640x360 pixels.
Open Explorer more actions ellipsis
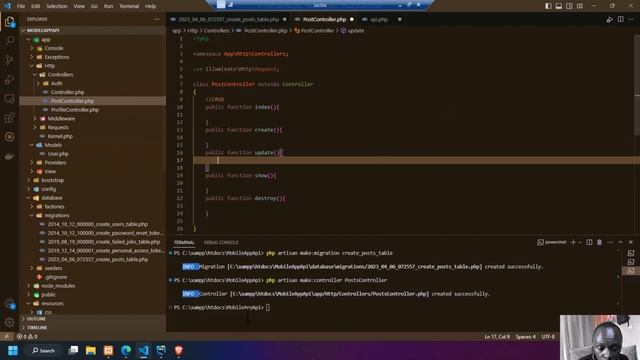pos(157,19)
